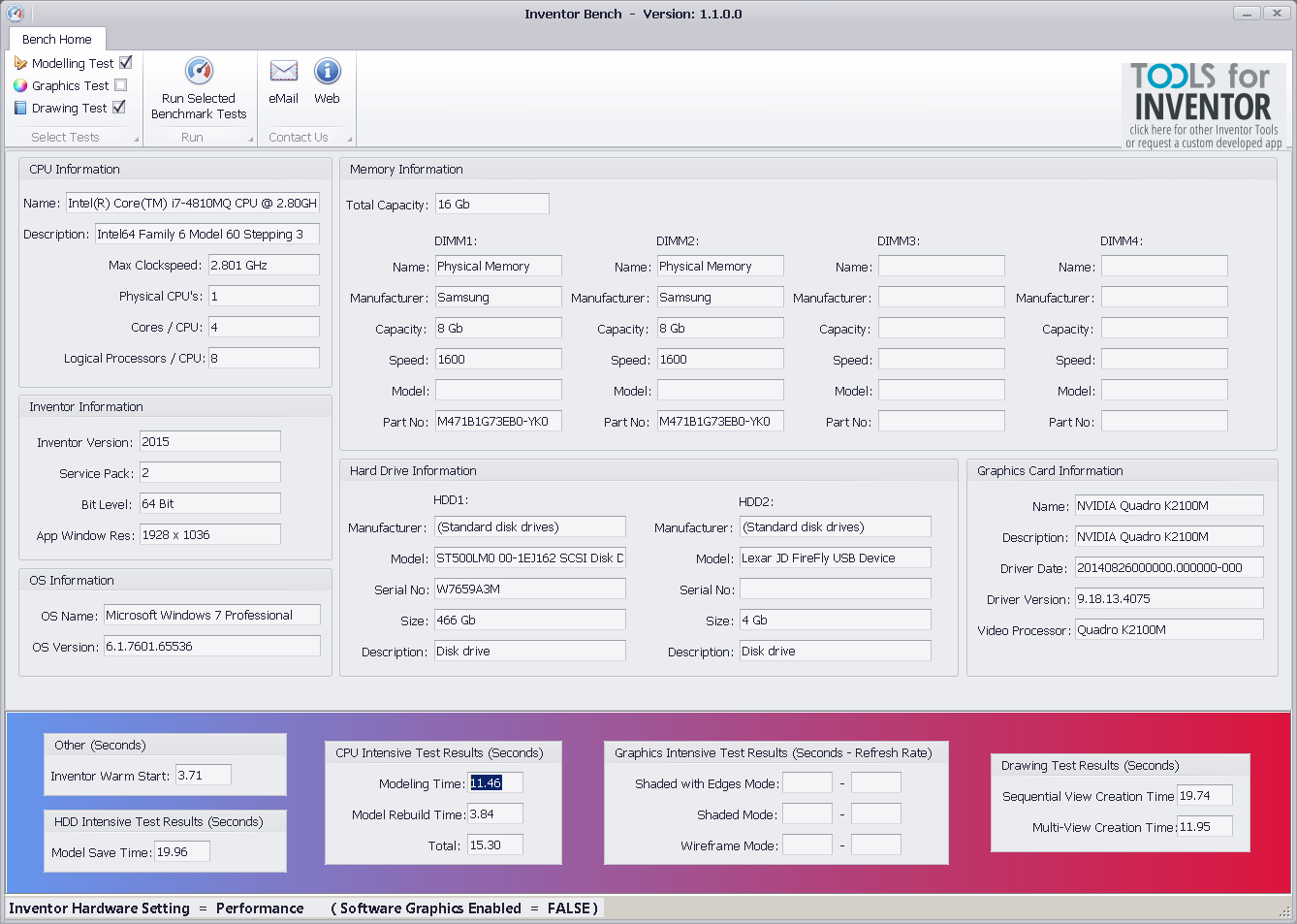This screenshot has height=924, width=1297.
Task: Click the Multi-View Creation Time field
Action: pyautogui.click(x=1205, y=827)
